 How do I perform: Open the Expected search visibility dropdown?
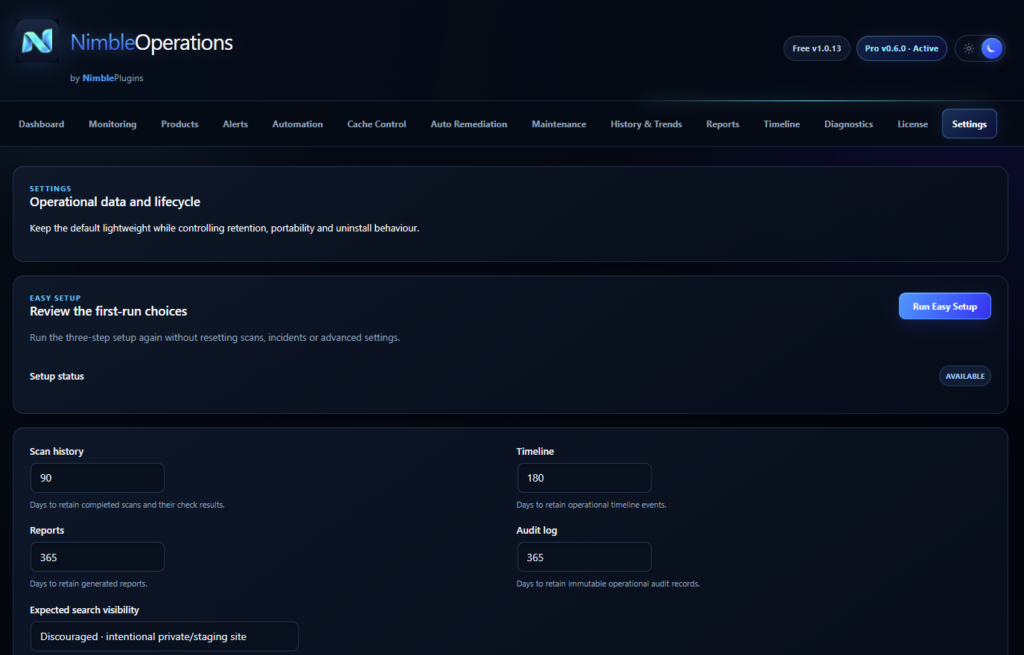pyautogui.click(x=164, y=636)
